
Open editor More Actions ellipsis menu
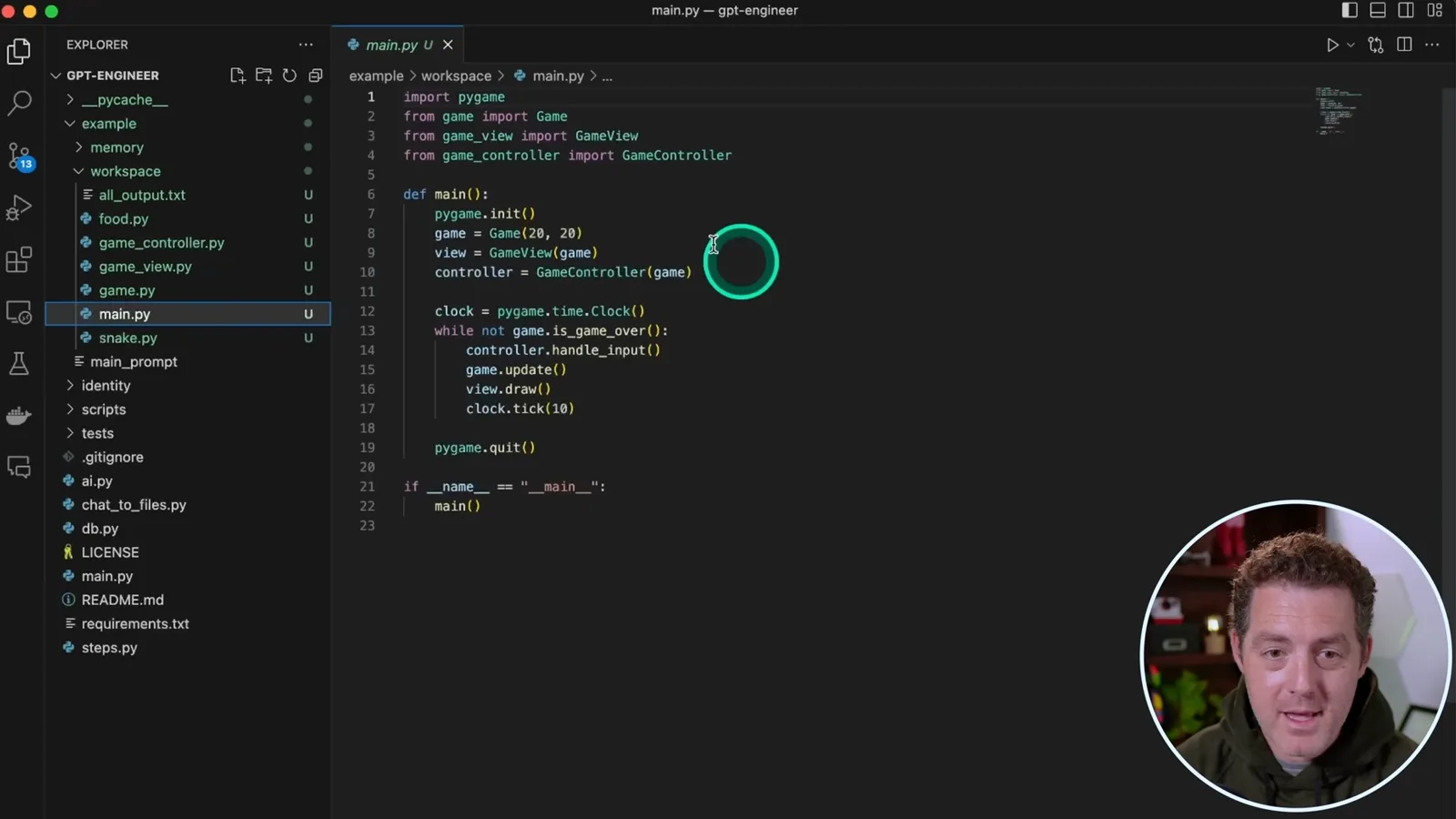tap(1432, 45)
